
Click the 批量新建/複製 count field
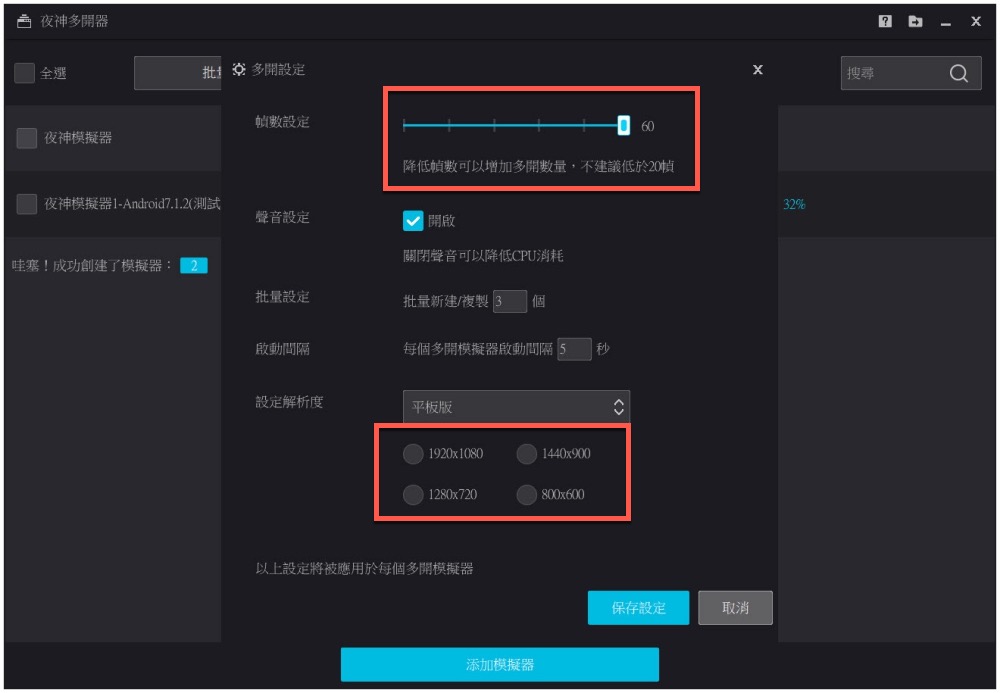click(510, 301)
